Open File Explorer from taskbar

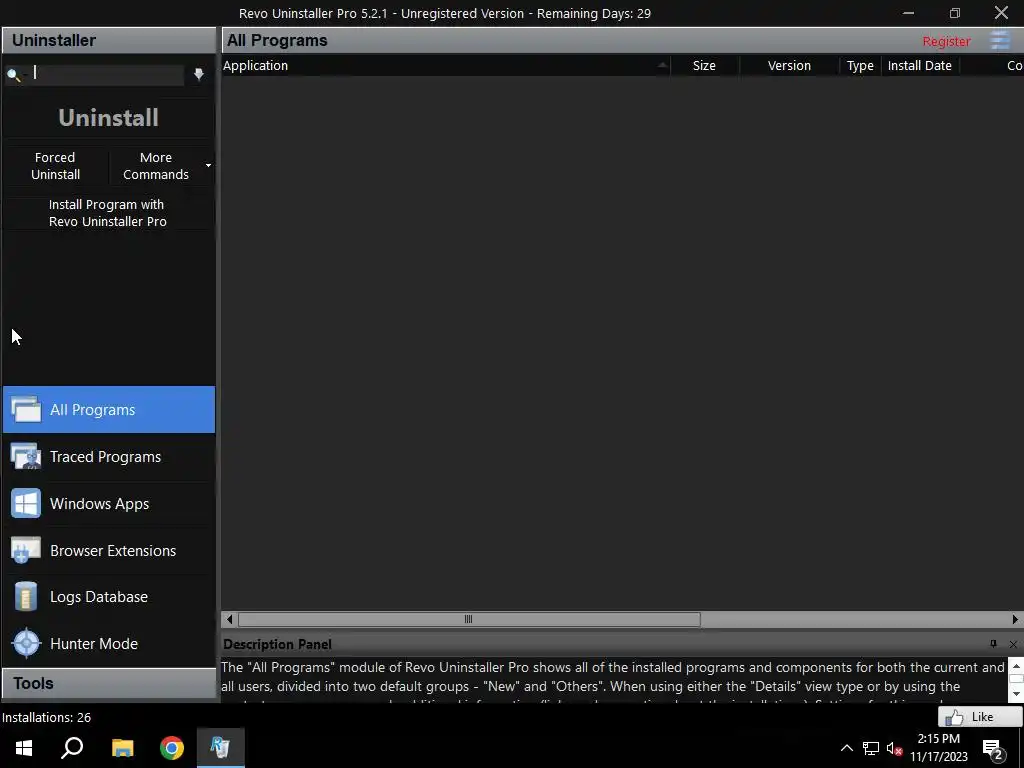pyautogui.click(x=122, y=748)
